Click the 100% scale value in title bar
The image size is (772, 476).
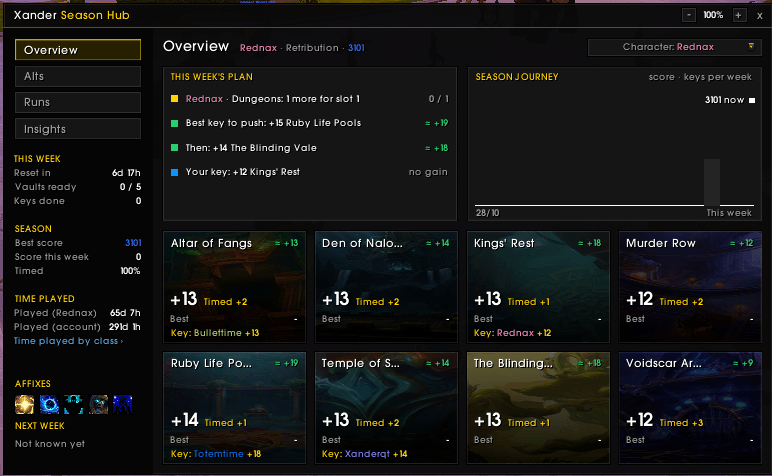coord(713,15)
